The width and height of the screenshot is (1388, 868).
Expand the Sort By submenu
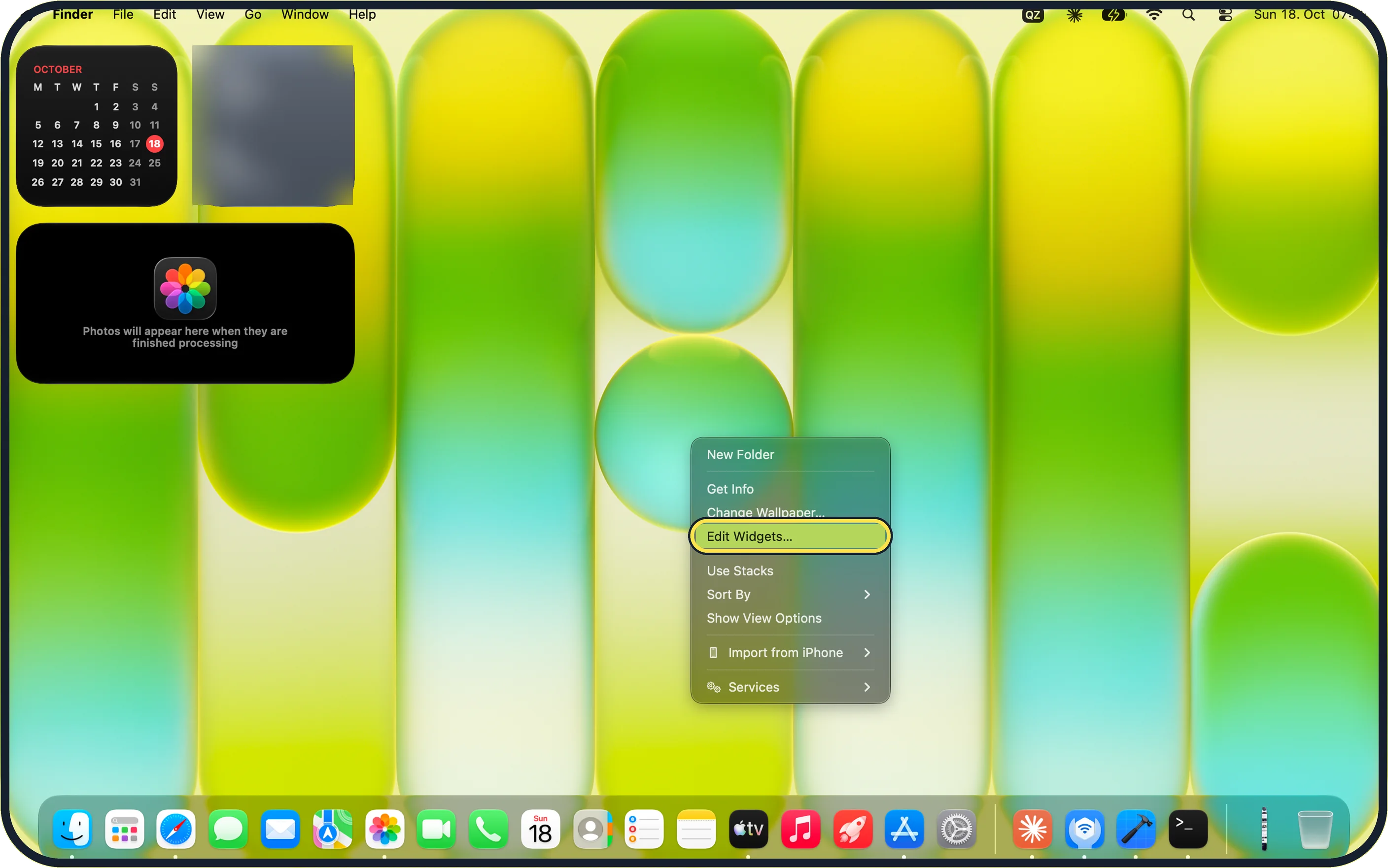790,595
